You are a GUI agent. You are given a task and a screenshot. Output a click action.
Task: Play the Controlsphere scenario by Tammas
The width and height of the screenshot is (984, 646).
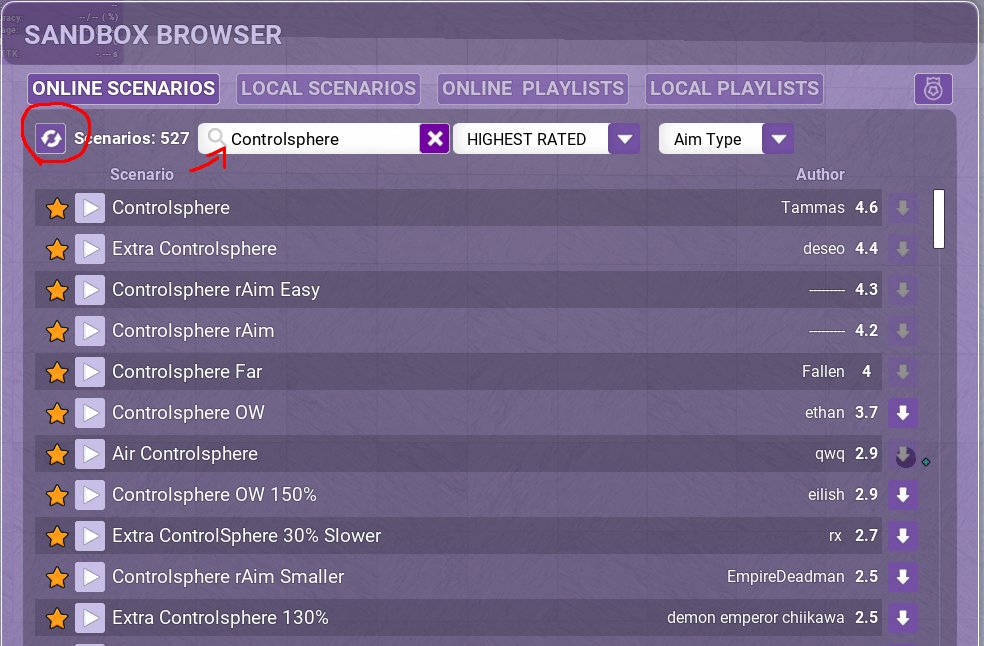point(90,208)
